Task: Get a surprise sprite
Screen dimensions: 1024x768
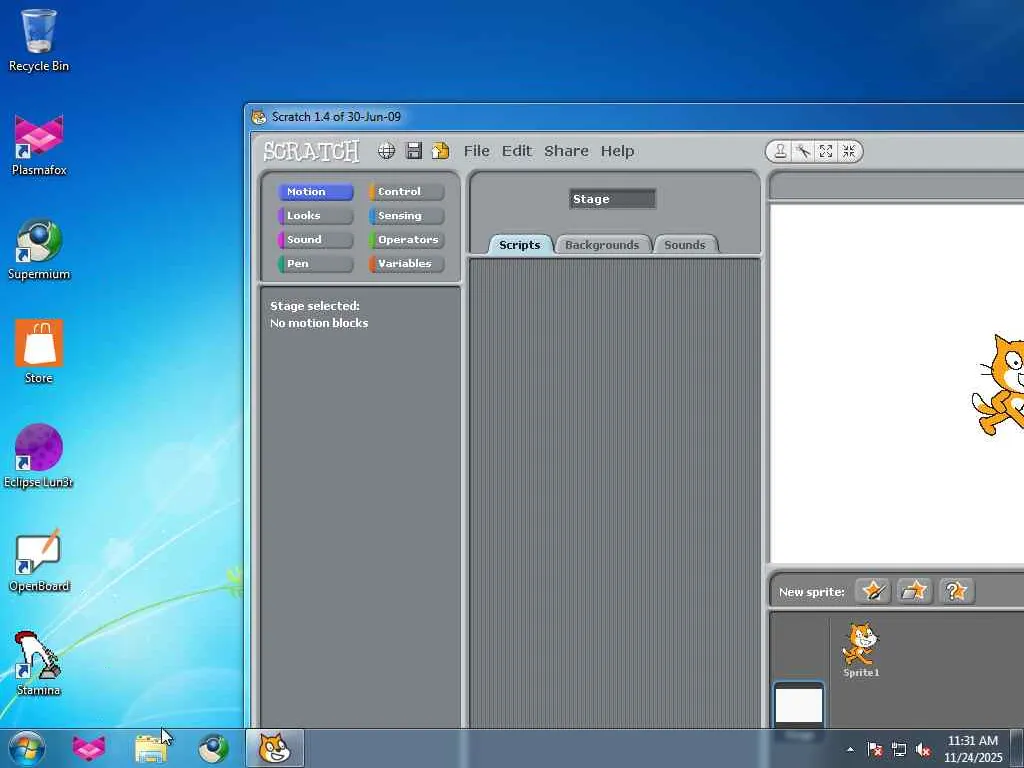Action: [x=956, y=592]
